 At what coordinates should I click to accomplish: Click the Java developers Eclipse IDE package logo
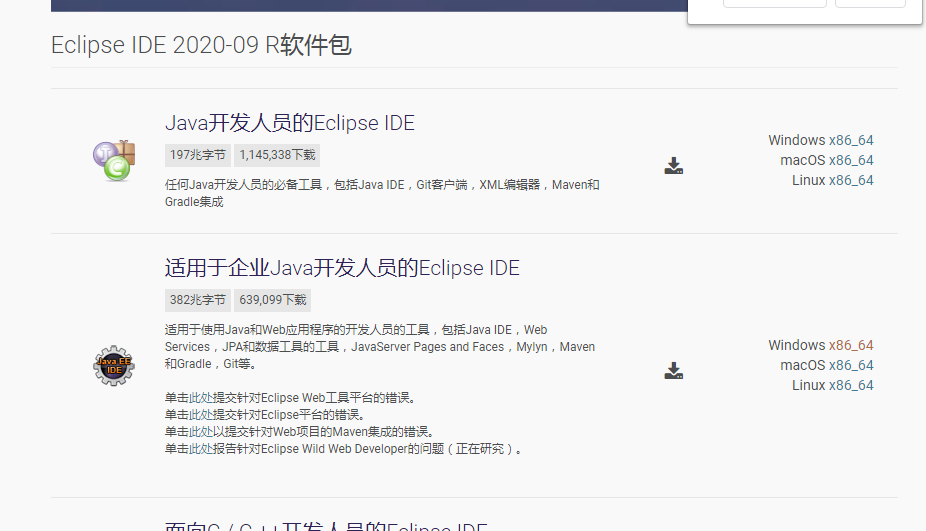114,161
